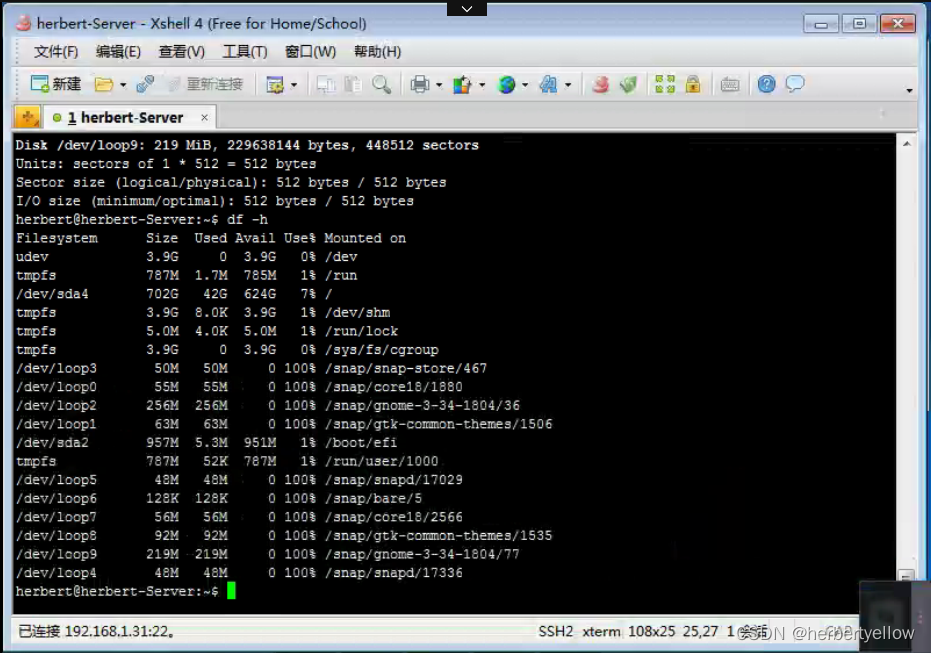Expand the Print dropdown arrow
Viewport: 931px width, 653px height.
(439, 85)
